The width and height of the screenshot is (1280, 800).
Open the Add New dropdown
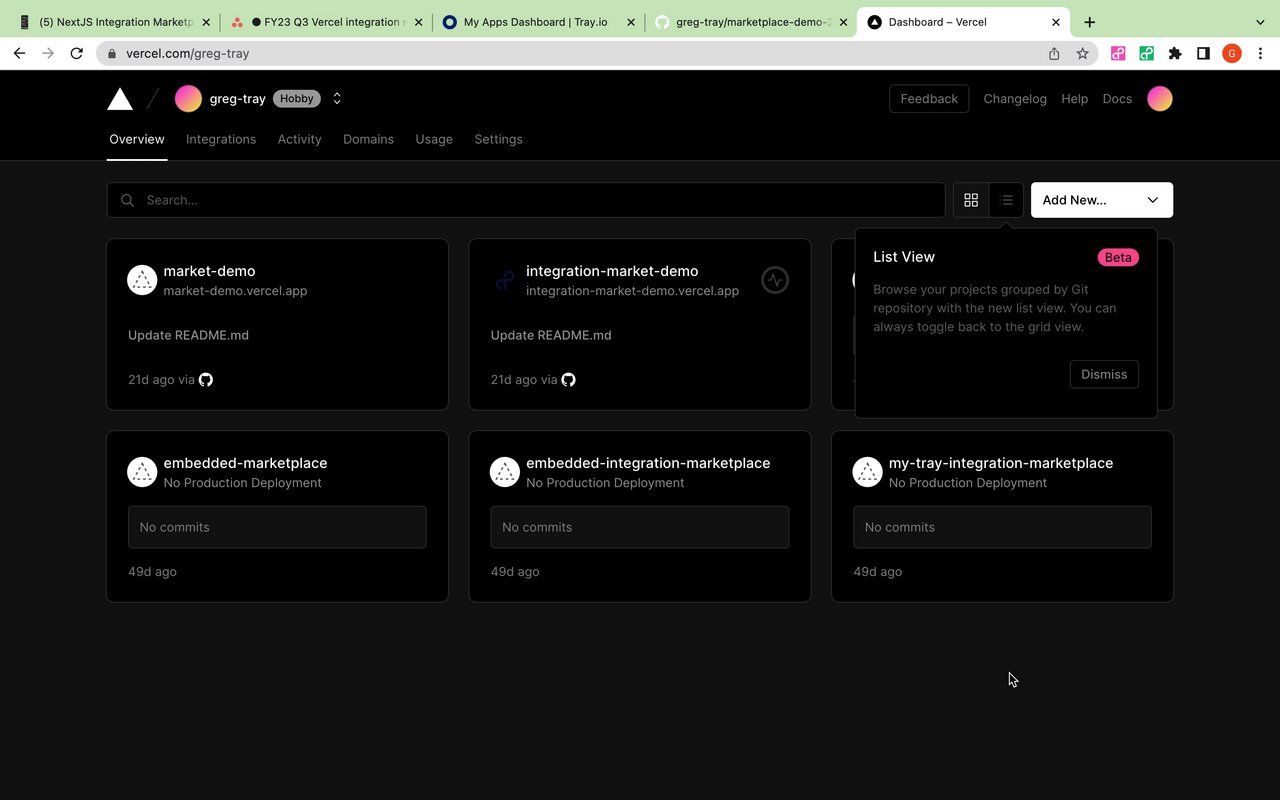[1102, 200]
